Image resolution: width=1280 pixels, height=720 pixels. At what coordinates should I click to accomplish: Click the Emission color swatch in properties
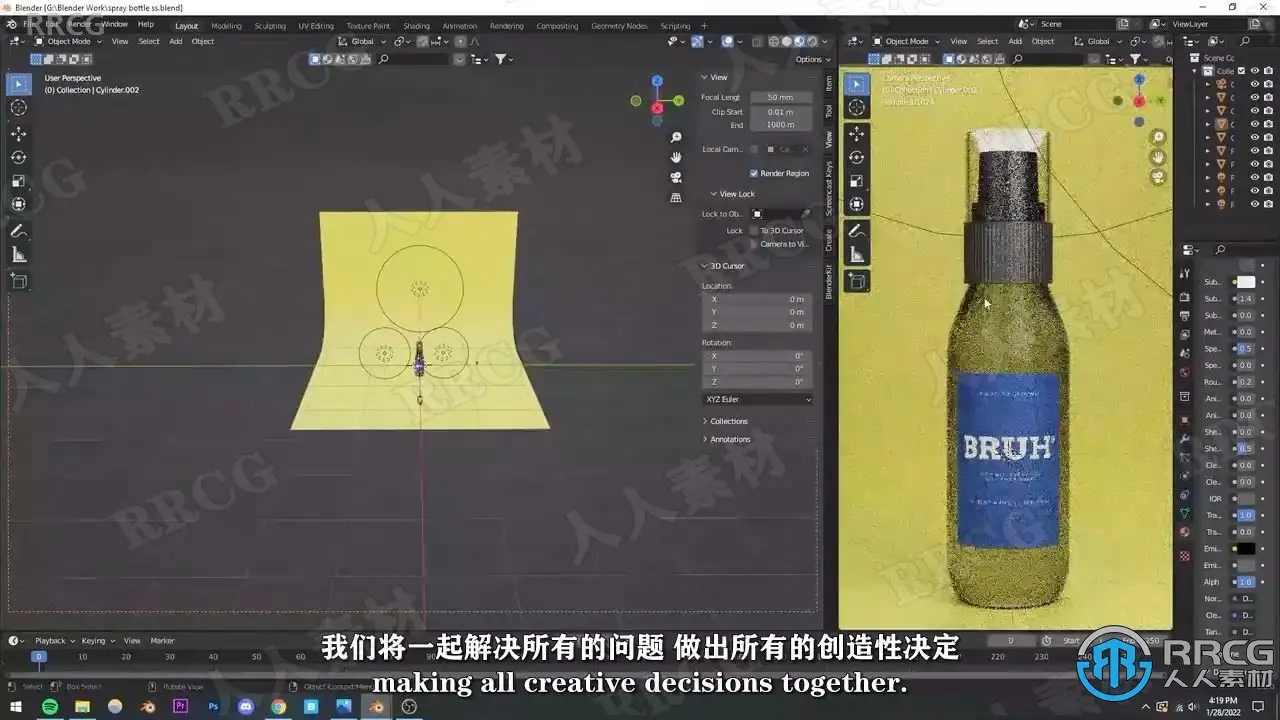(1245, 549)
